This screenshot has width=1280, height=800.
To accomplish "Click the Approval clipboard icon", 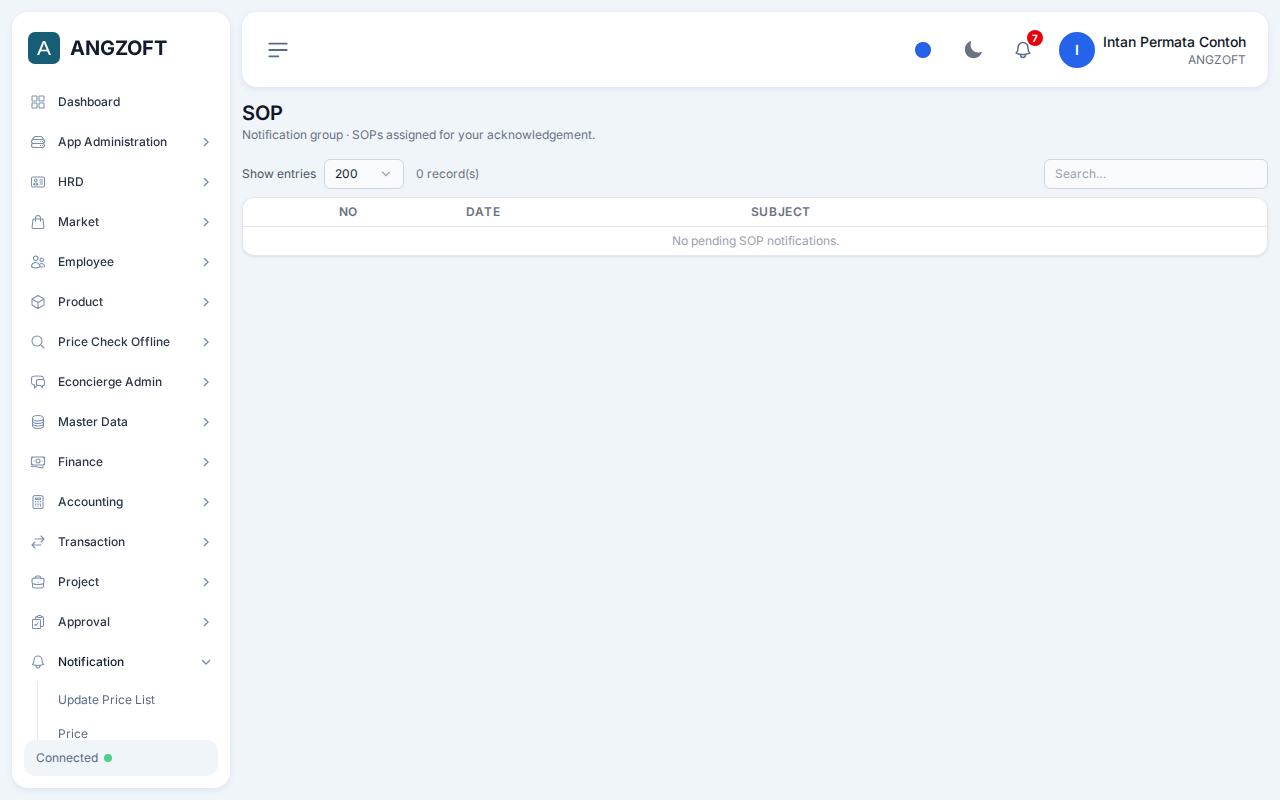I will [38, 622].
